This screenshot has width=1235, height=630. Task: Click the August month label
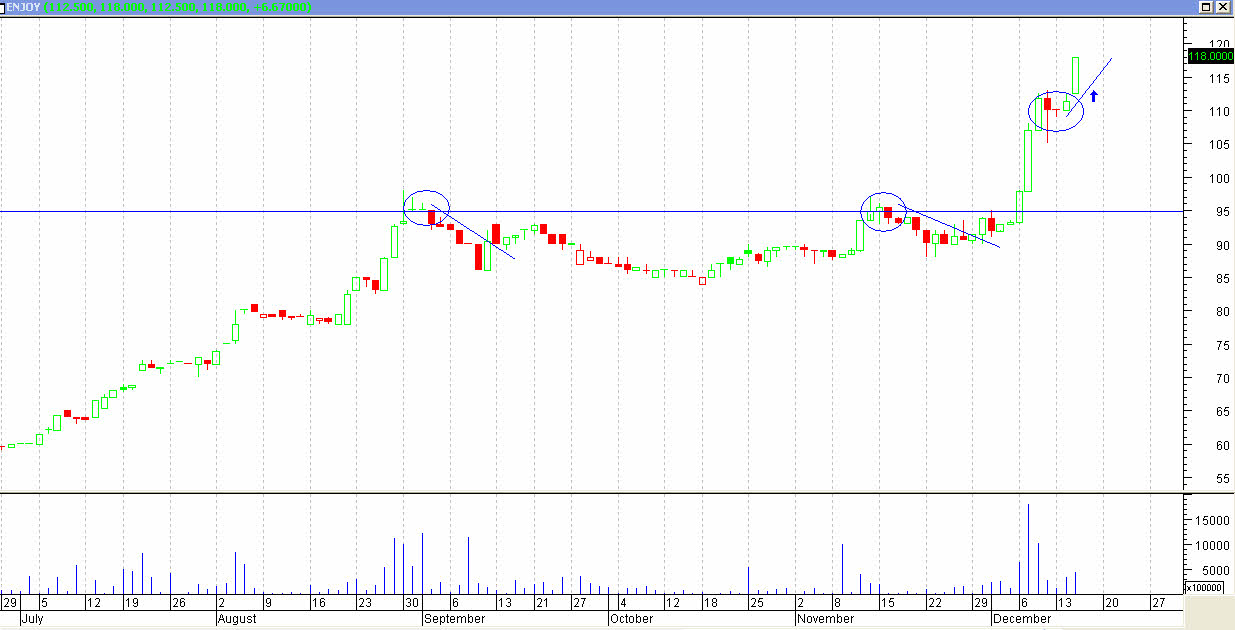pyautogui.click(x=237, y=619)
